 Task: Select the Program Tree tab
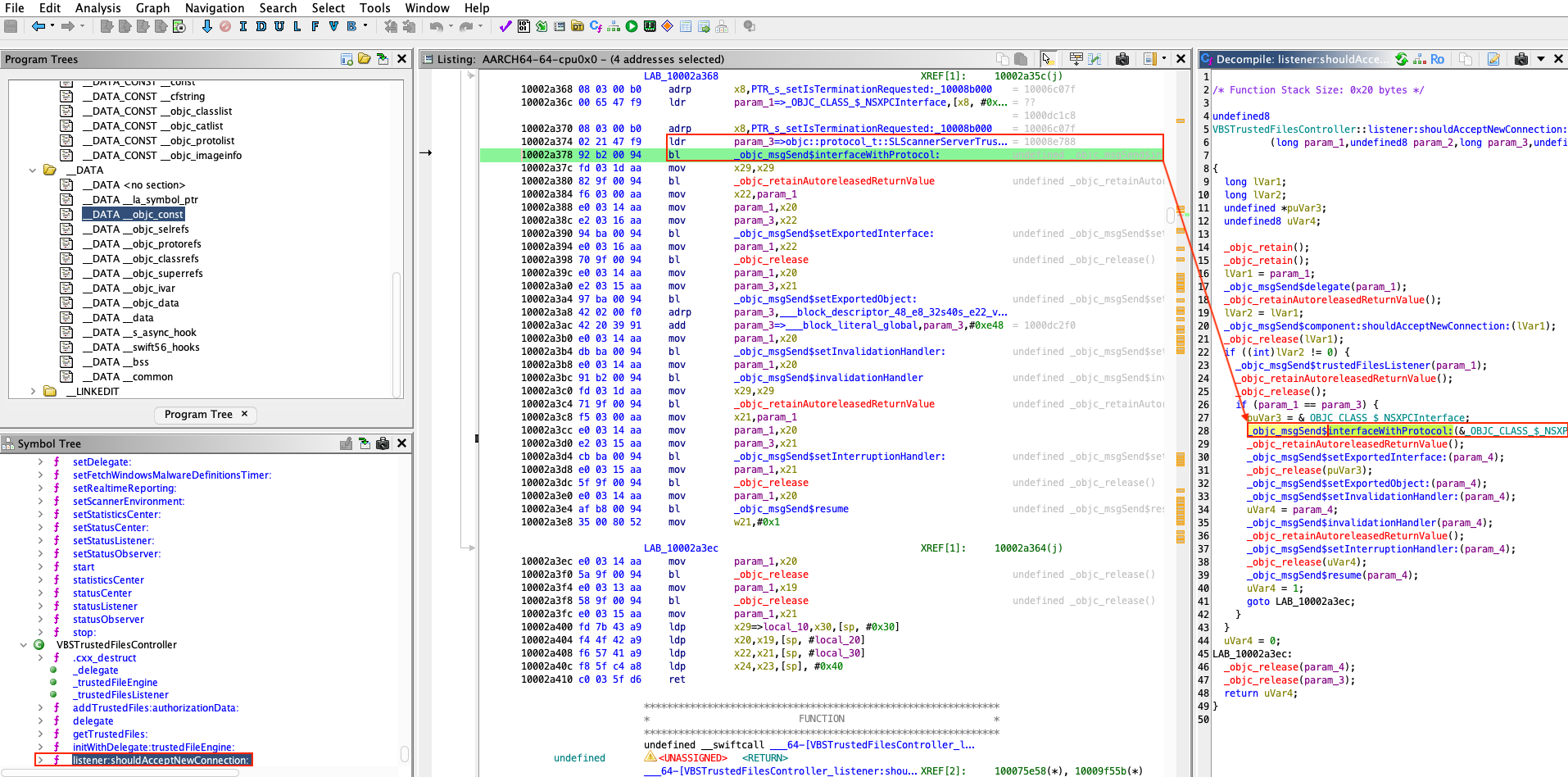pos(198,415)
